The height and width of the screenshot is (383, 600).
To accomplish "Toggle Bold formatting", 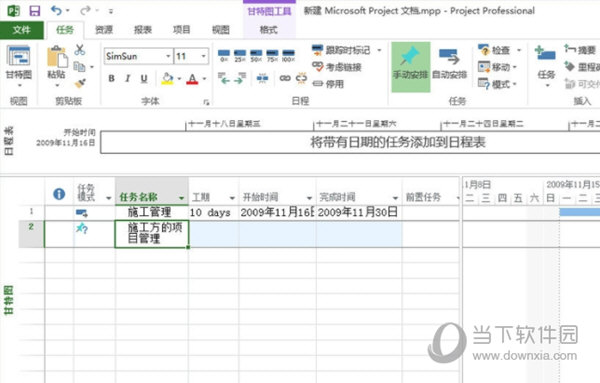I will pos(111,78).
